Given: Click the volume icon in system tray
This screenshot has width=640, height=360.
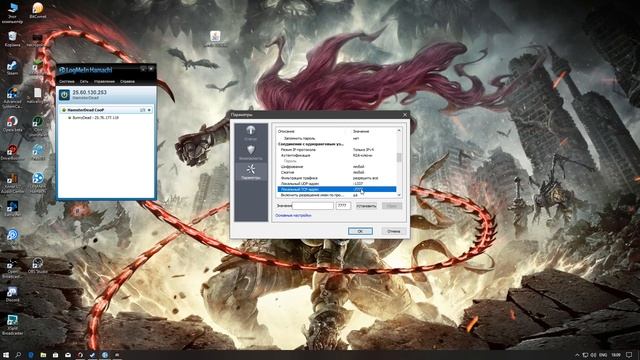Looking at the screenshot, I should (594, 355).
